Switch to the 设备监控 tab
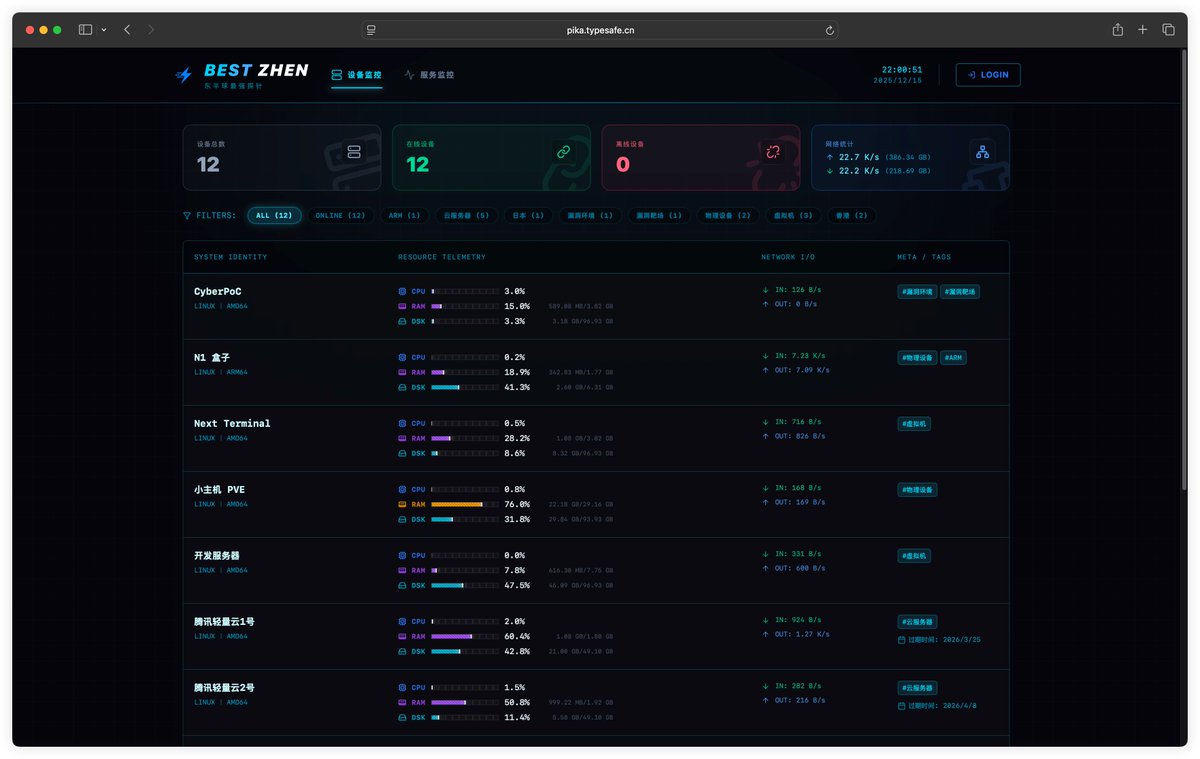This screenshot has width=1200, height=759. (357, 75)
